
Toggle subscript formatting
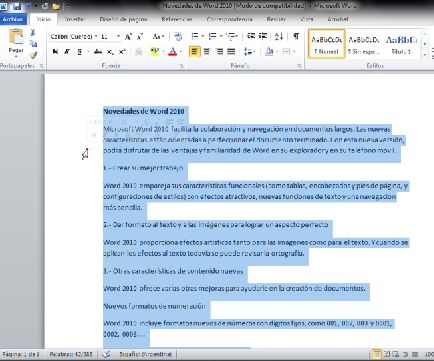[110, 52]
